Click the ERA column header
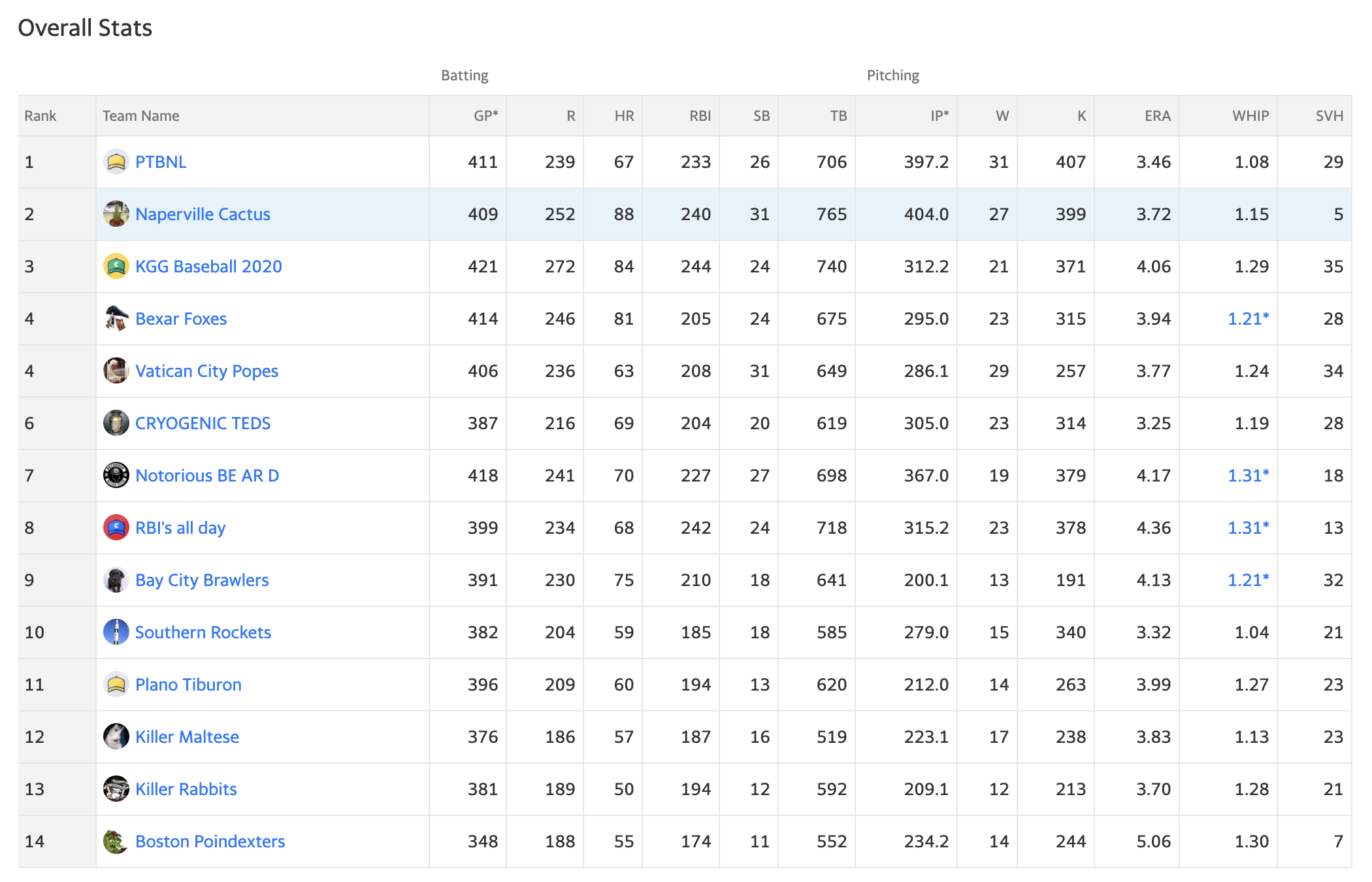Screen dimensions: 1372x882 tap(1157, 116)
